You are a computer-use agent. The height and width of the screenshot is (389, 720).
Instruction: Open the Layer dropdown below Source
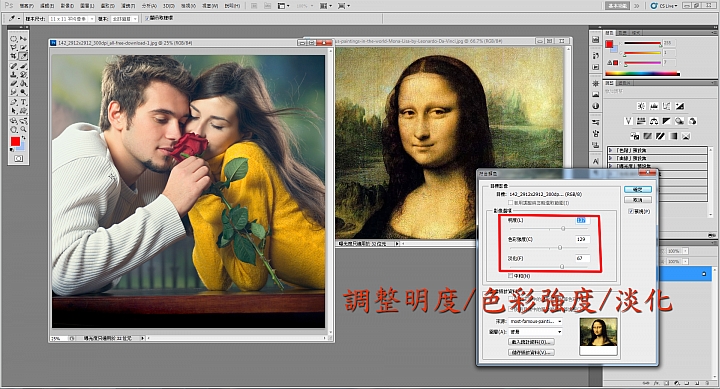tap(535, 332)
